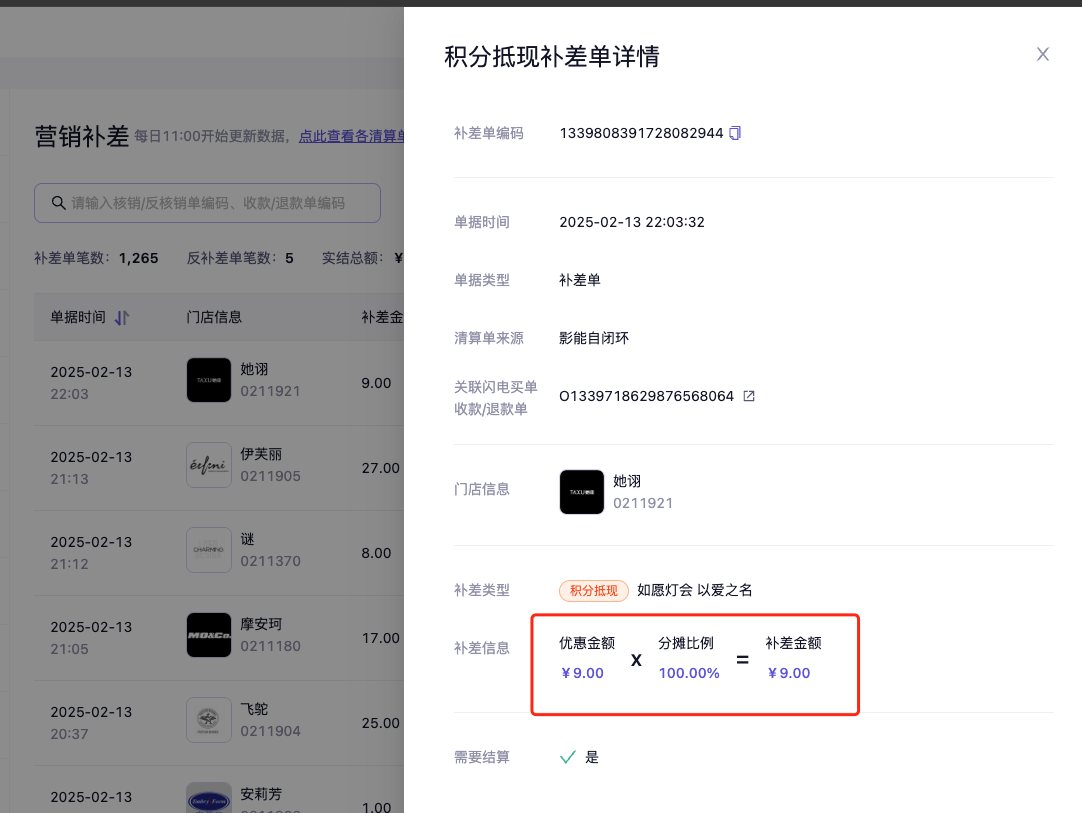Click the magnifier search icon
This screenshot has height=813, width=1082.
(59, 203)
